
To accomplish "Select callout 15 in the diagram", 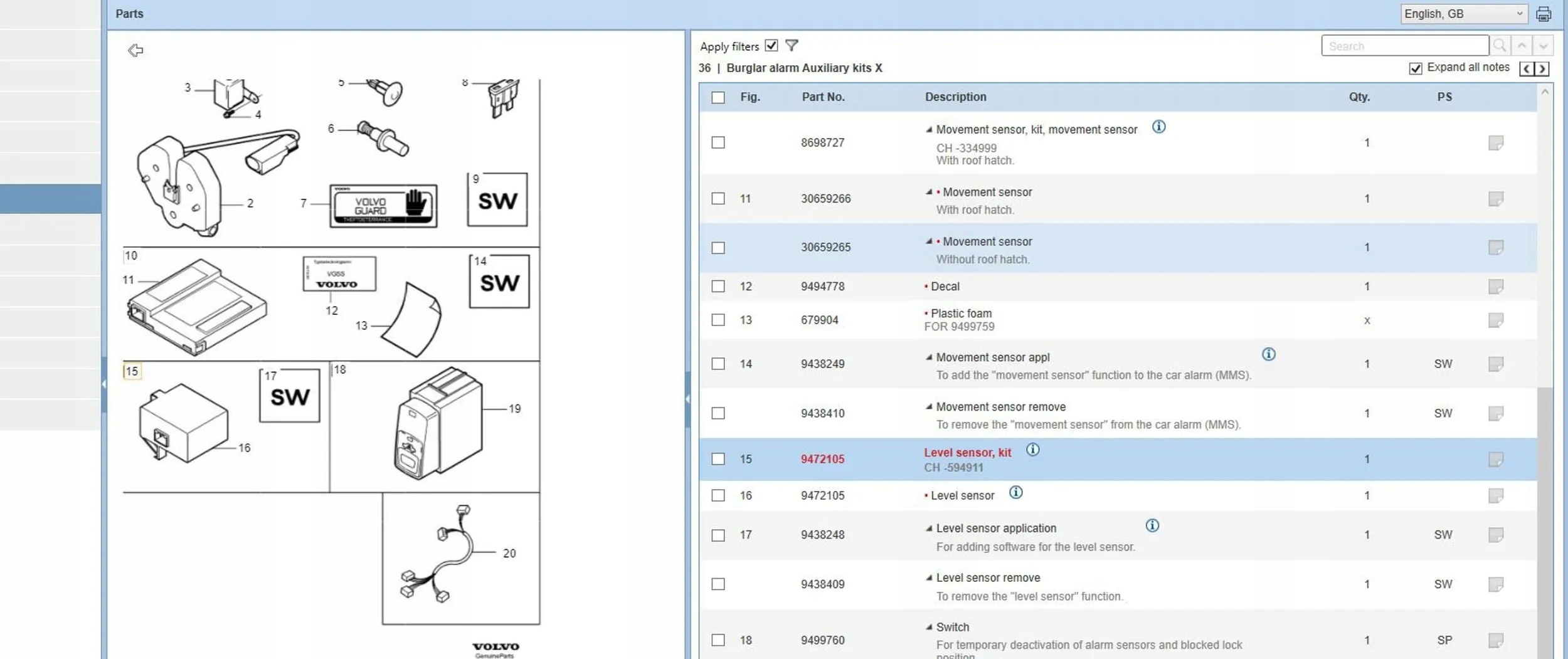I will [132, 371].
